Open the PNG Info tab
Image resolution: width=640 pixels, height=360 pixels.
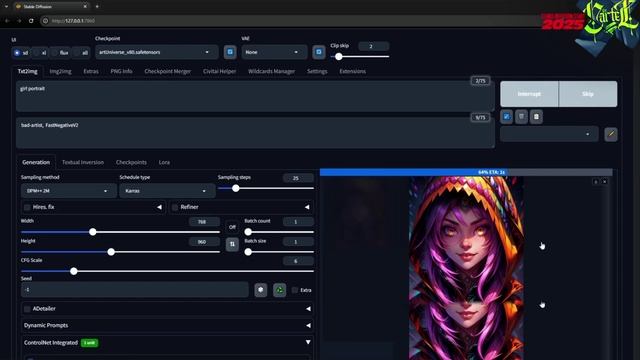click(x=121, y=71)
